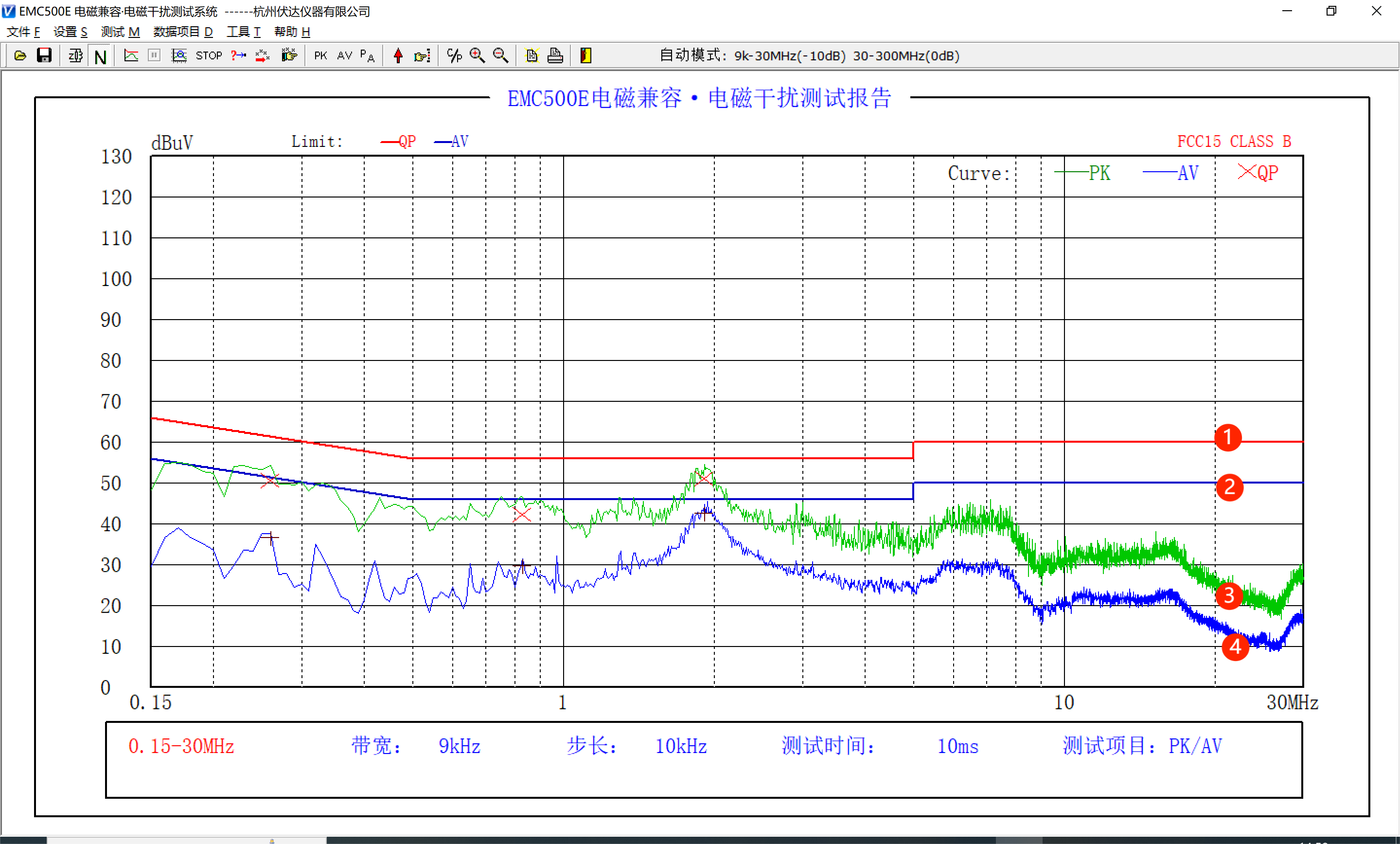Click the C/P toolbar icon

[x=454, y=55]
